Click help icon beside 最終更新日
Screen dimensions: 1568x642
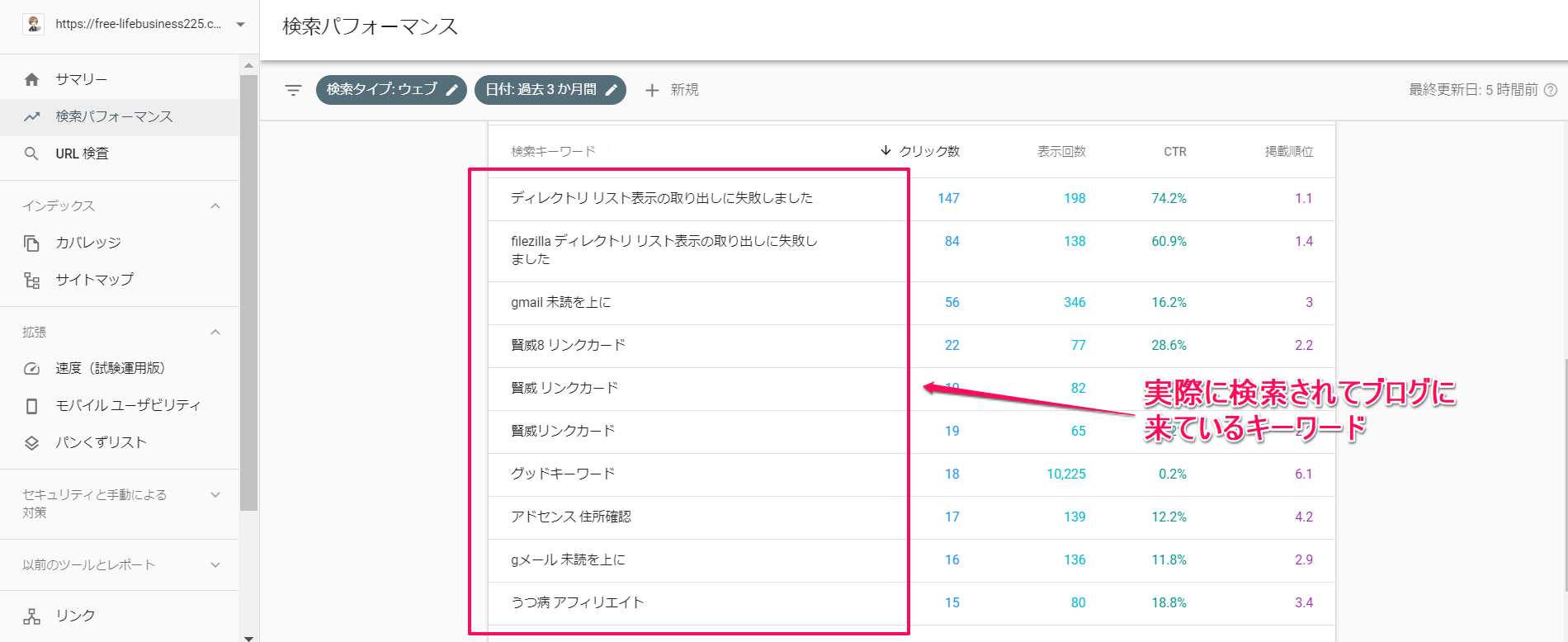[x=1551, y=90]
